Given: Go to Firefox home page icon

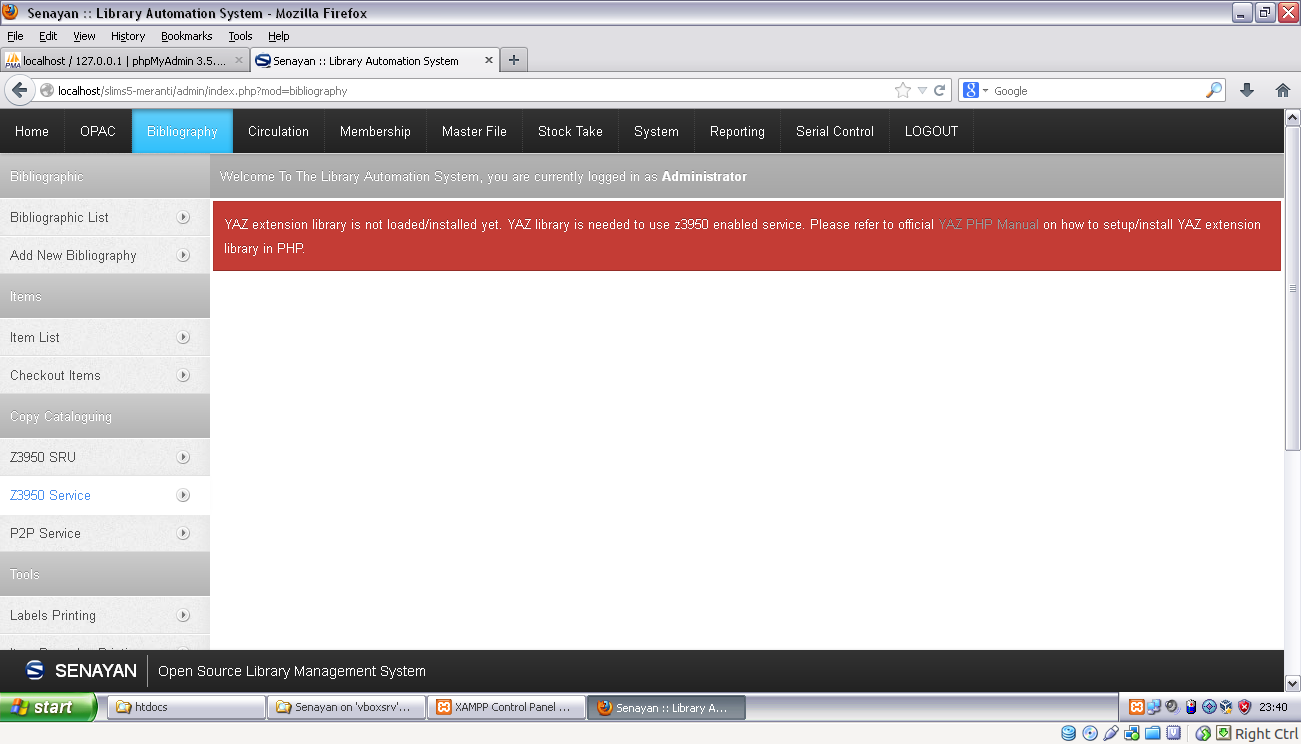Looking at the screenshot, I should pyautogui.click(x=1282, y=90).
